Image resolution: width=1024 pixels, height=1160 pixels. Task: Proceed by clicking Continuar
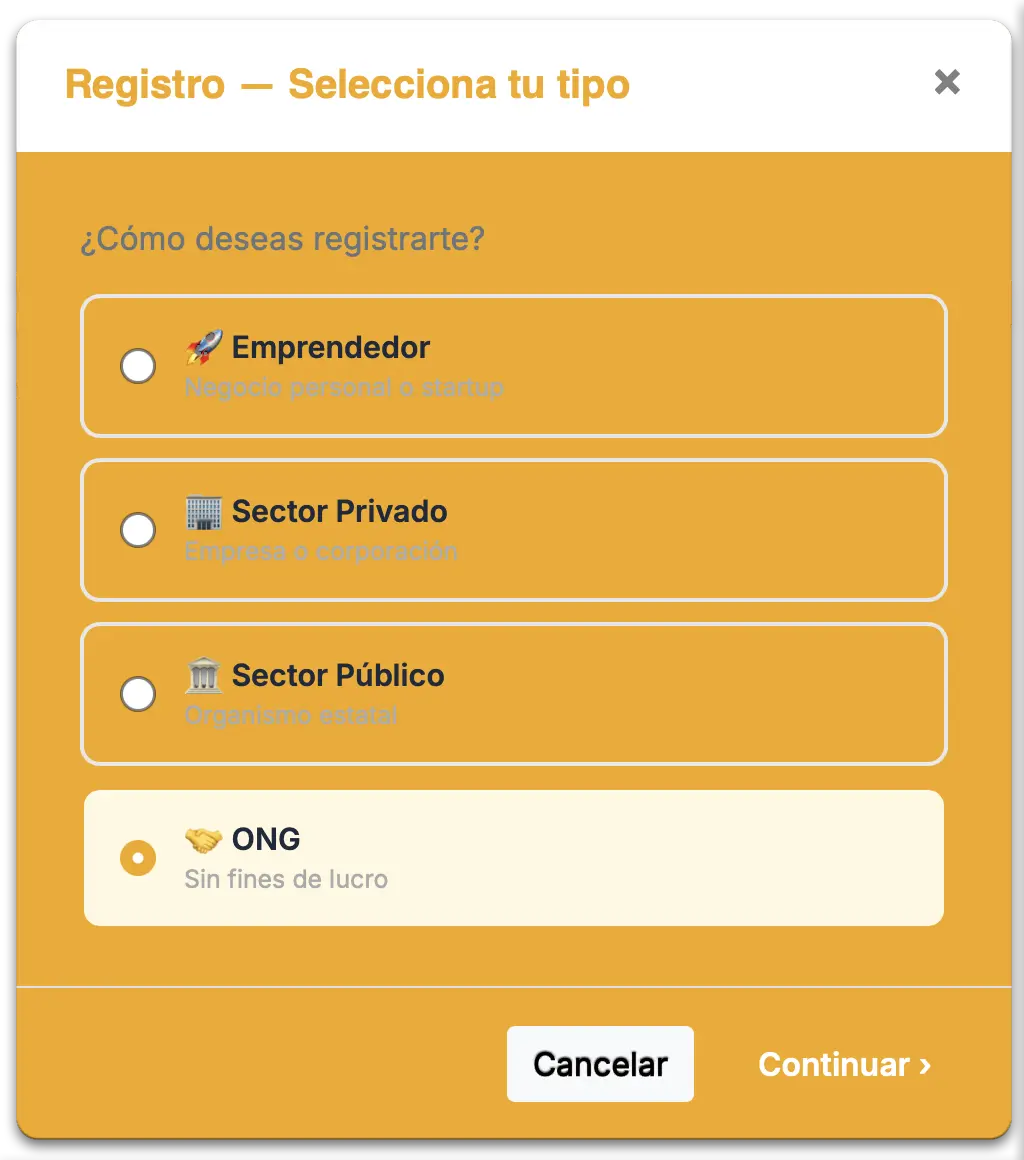[844, 1065]
